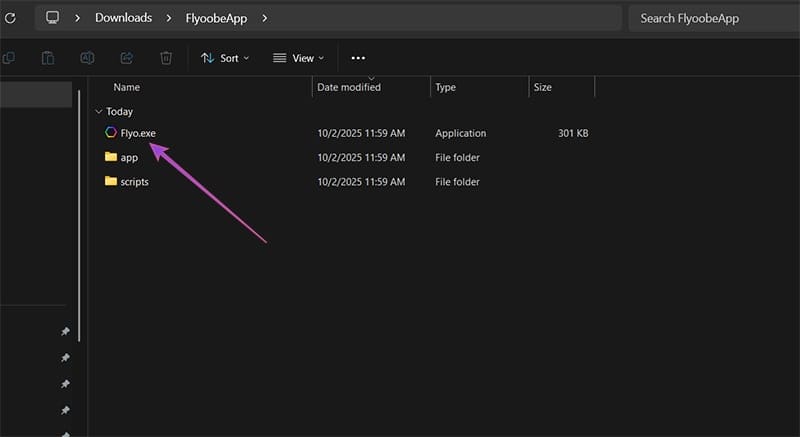Open the Sort dropdown menu
Screen dimensions: 800x437
tap(225, 58)
